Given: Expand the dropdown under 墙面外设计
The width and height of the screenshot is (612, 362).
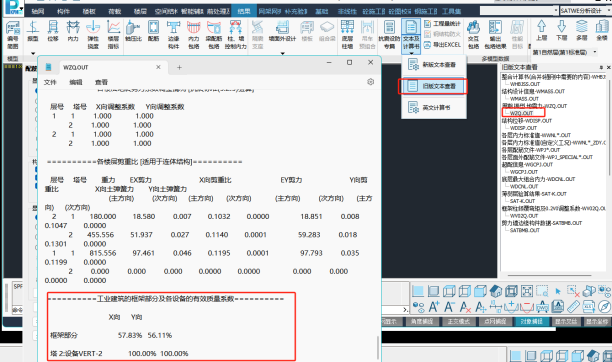Looking at the screenshot, I should (x=282, y=53).
